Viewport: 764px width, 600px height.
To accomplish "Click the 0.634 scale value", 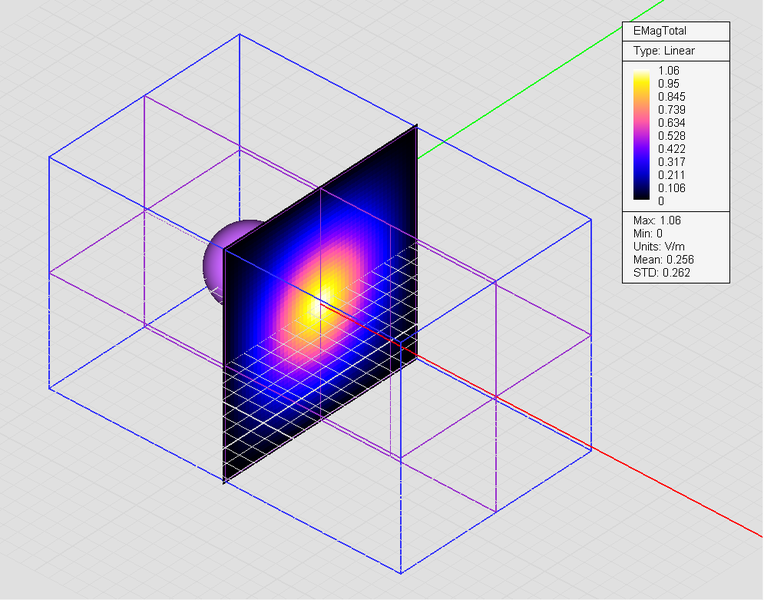I will (x=671, y=123).
